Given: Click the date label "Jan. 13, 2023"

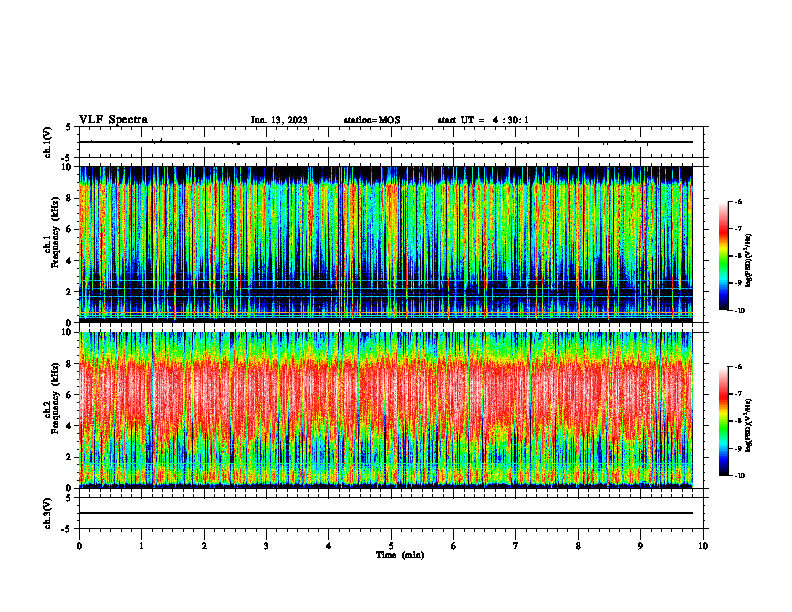Looking at the screenshot, I should click(x=279, y=120).
